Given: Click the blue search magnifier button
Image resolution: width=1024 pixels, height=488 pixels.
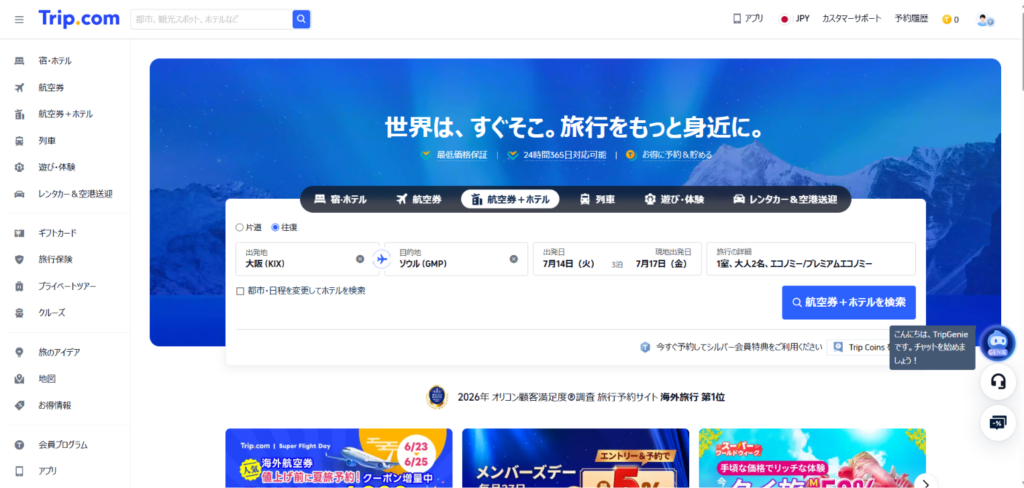Looking at the screenshot, I should [x=301, y=20].
